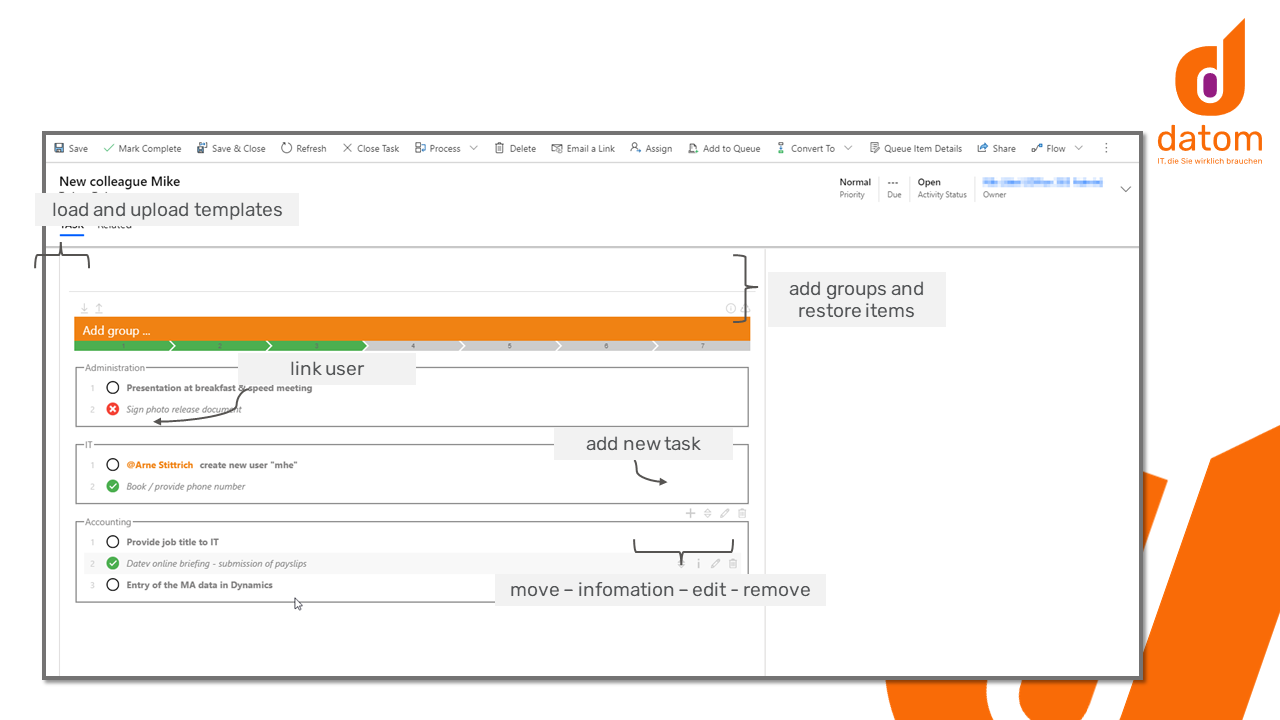Image resolution: width=1280 pixels, height=720 pixels.
Task: Remove Accounting group with trash icon
Action: pyautogui.click(x=742, y=513)
